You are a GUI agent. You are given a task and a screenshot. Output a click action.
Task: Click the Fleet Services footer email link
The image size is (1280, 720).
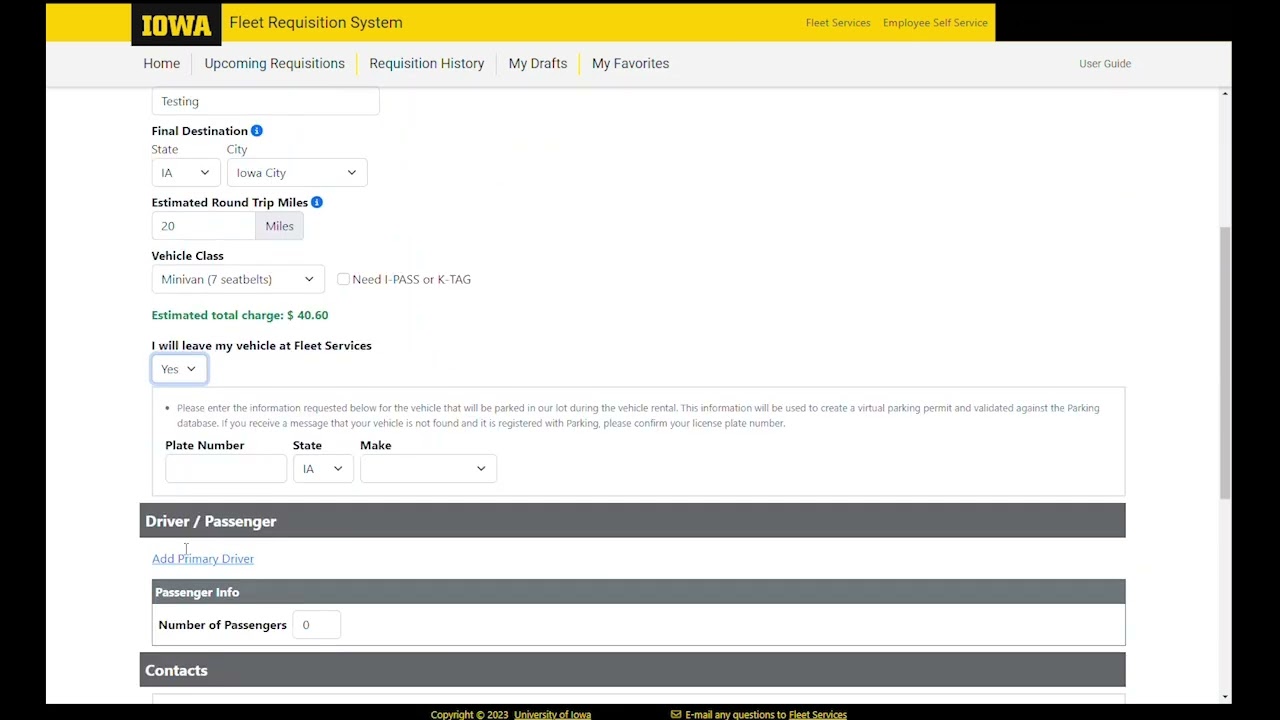[818, 714]
